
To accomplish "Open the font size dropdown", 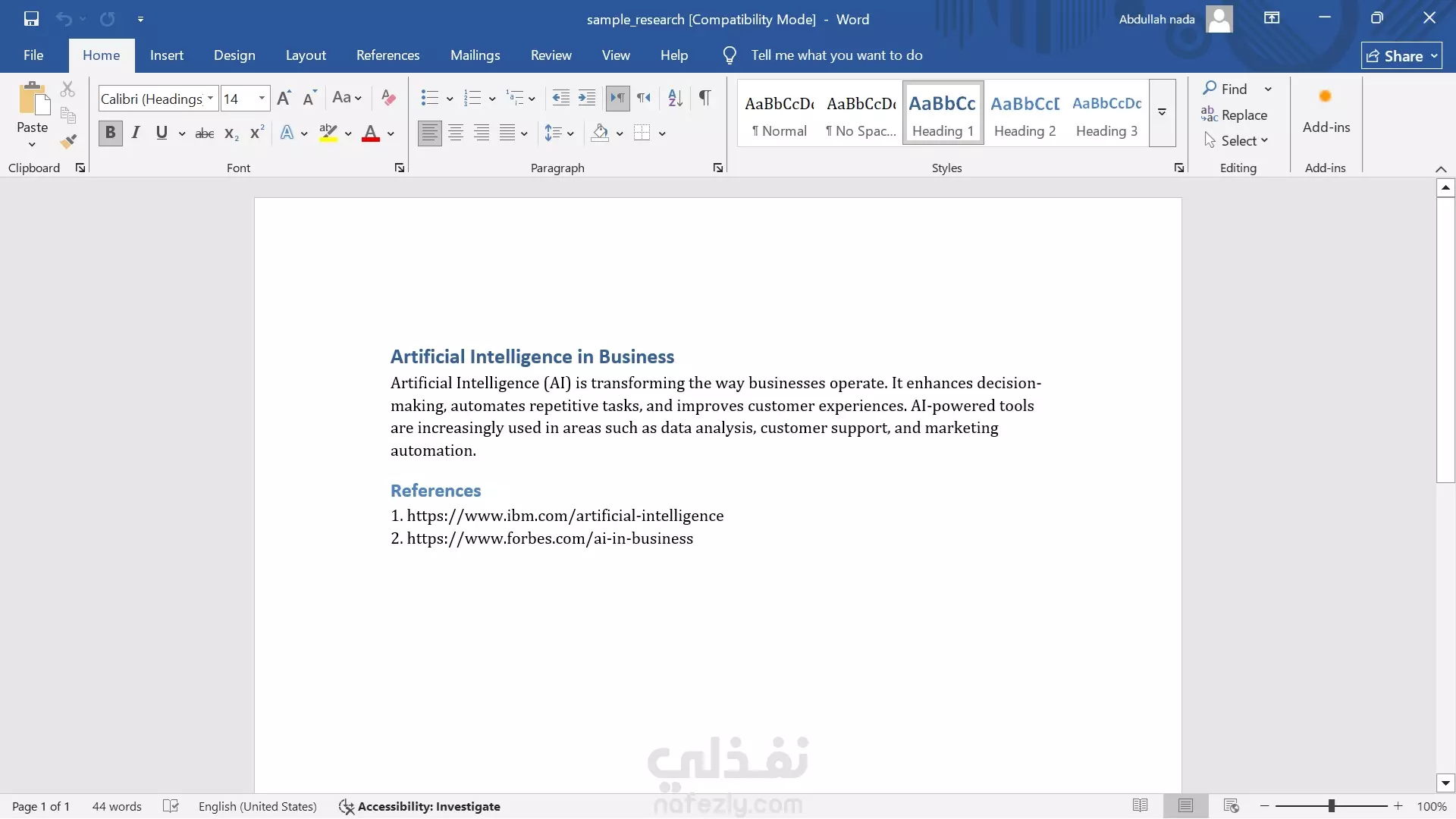I will [262, 99].
